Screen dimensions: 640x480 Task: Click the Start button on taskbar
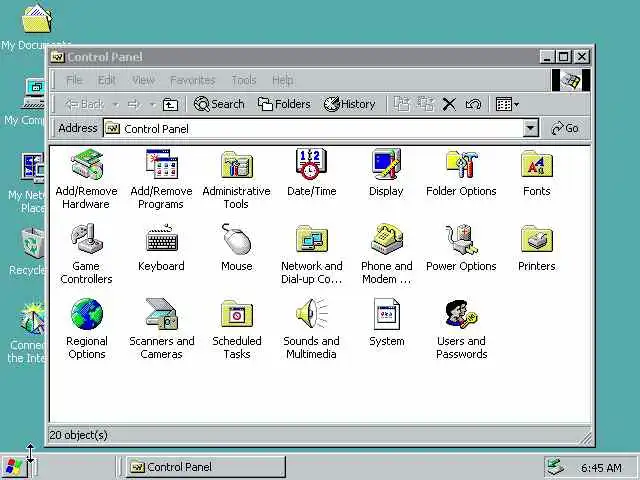14,467
